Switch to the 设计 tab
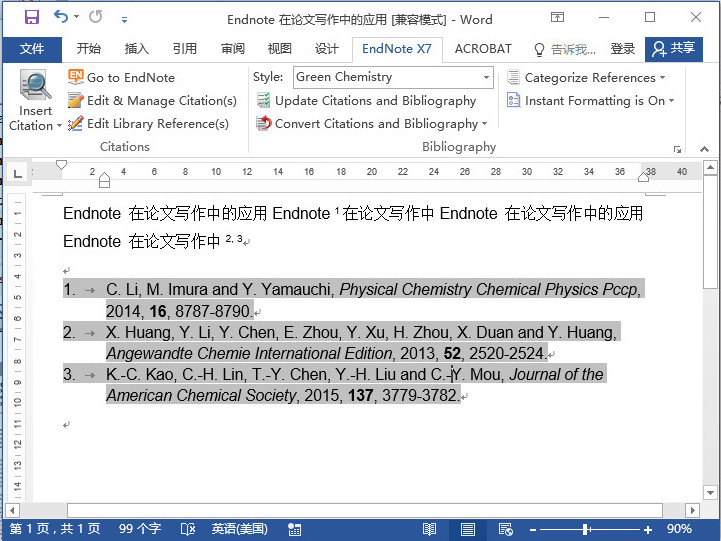Image resolution: width=721 pixels, height=541 pixels. [326, 49]
